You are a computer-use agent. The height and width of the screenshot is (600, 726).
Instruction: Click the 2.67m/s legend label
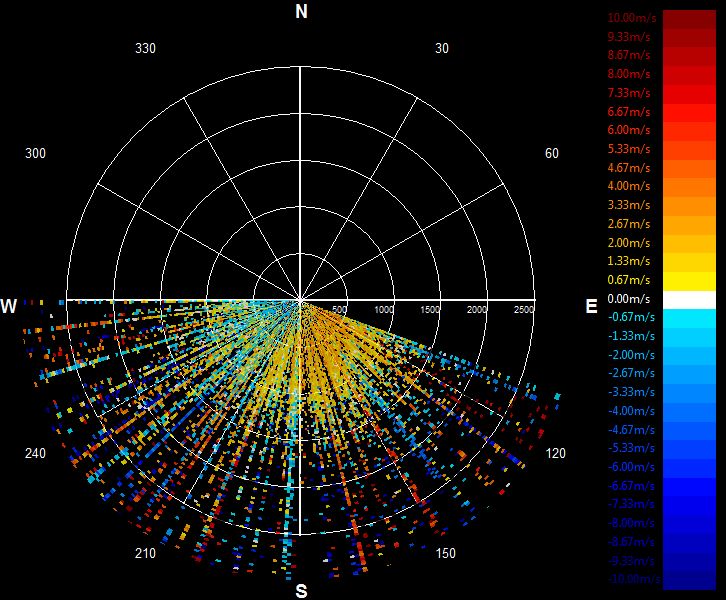tap(629, 224)
